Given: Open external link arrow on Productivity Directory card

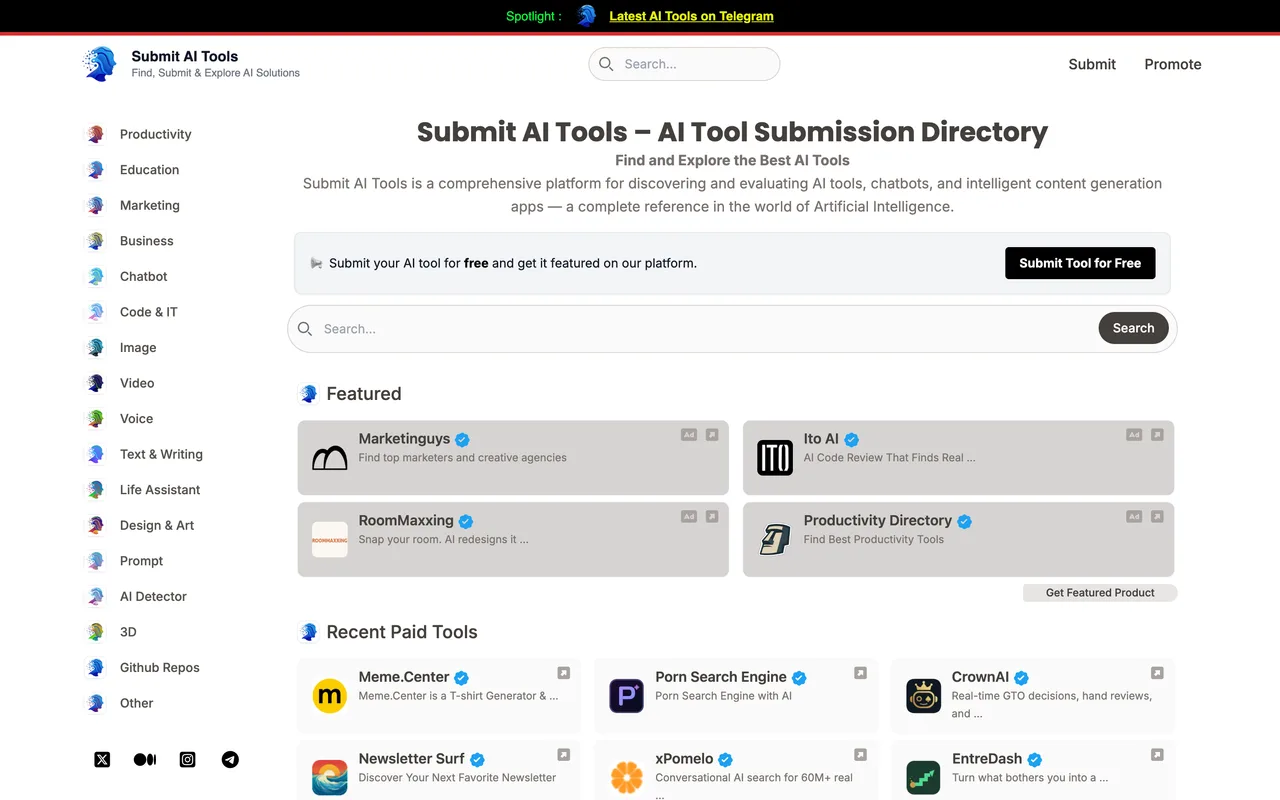Looking at the screenshot, I should coord(1157,517).
